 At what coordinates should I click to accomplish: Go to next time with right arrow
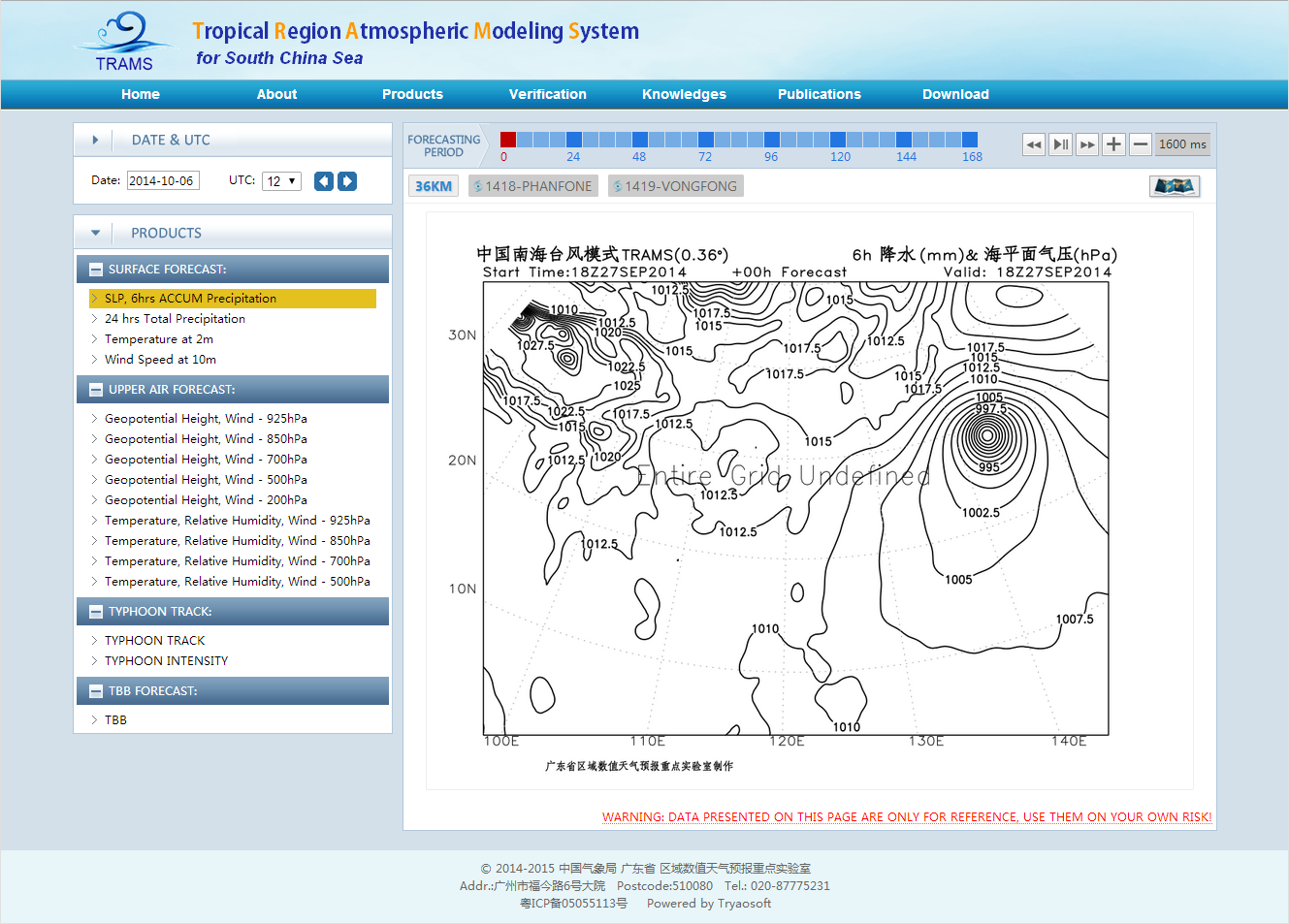pyautogui.click(x=347, y=181)
